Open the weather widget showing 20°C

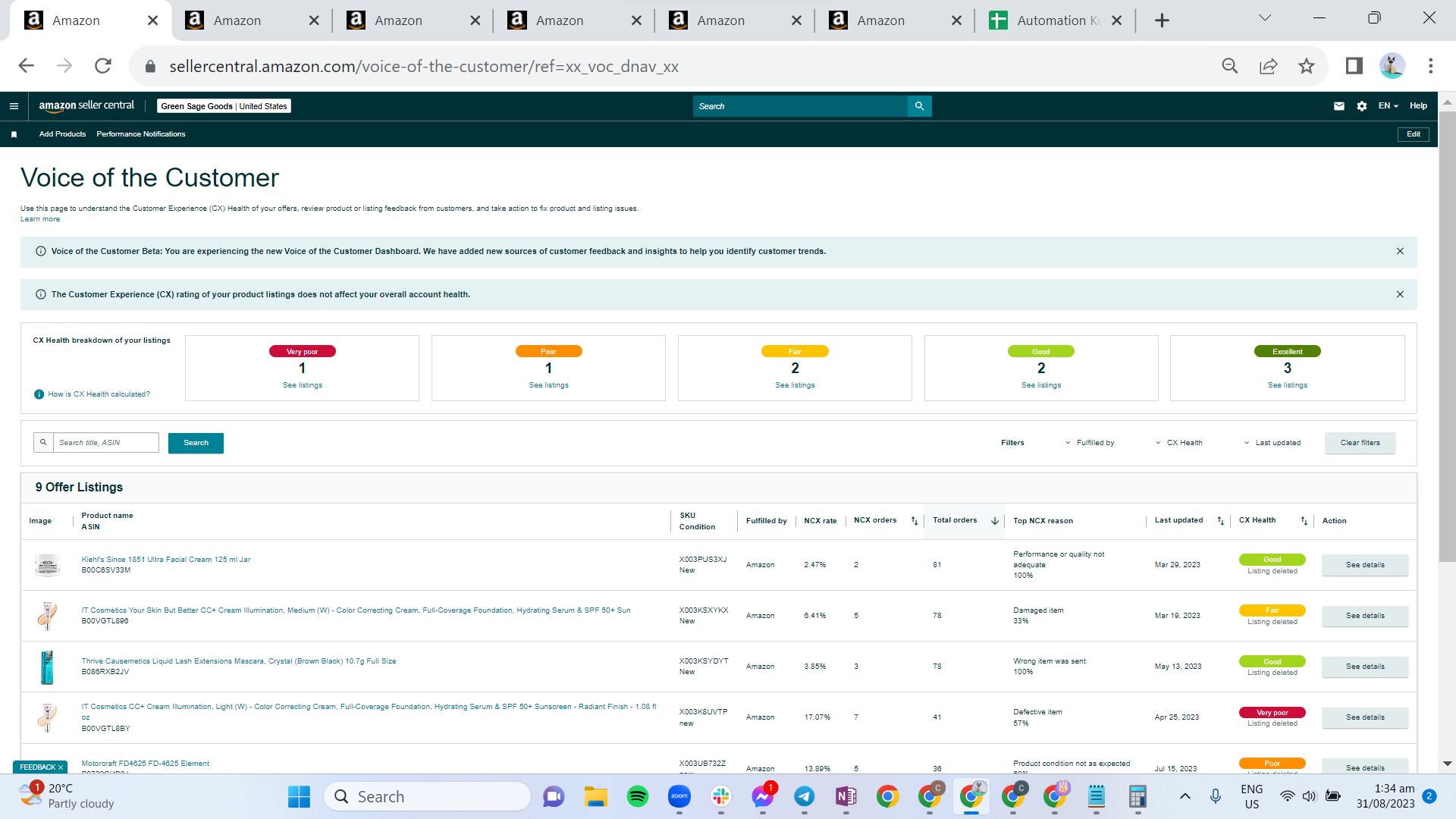tap(68, 796)
